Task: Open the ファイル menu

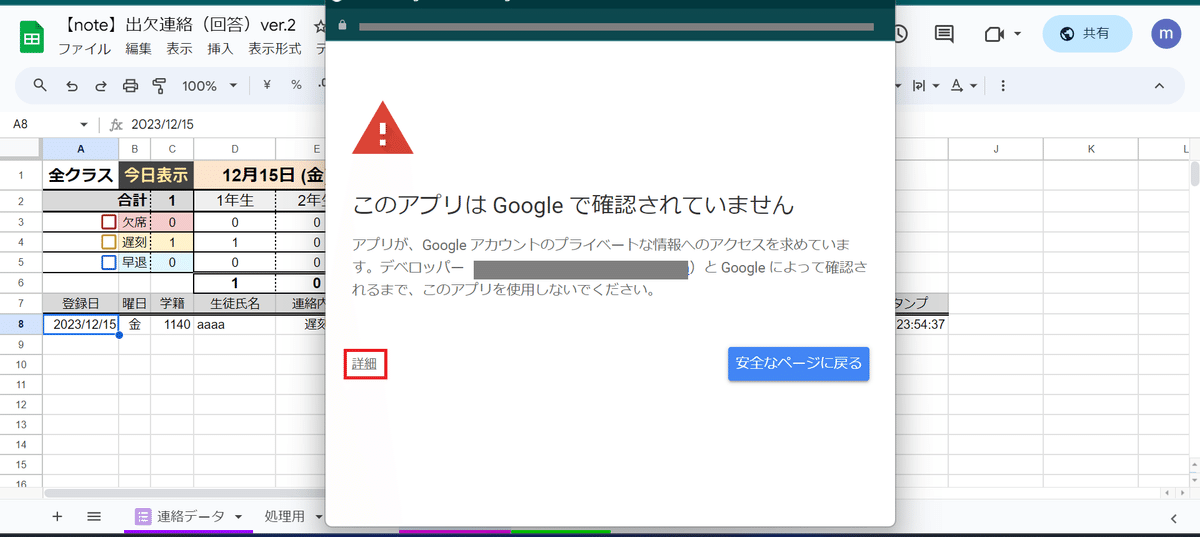Action: pos(85,48)
